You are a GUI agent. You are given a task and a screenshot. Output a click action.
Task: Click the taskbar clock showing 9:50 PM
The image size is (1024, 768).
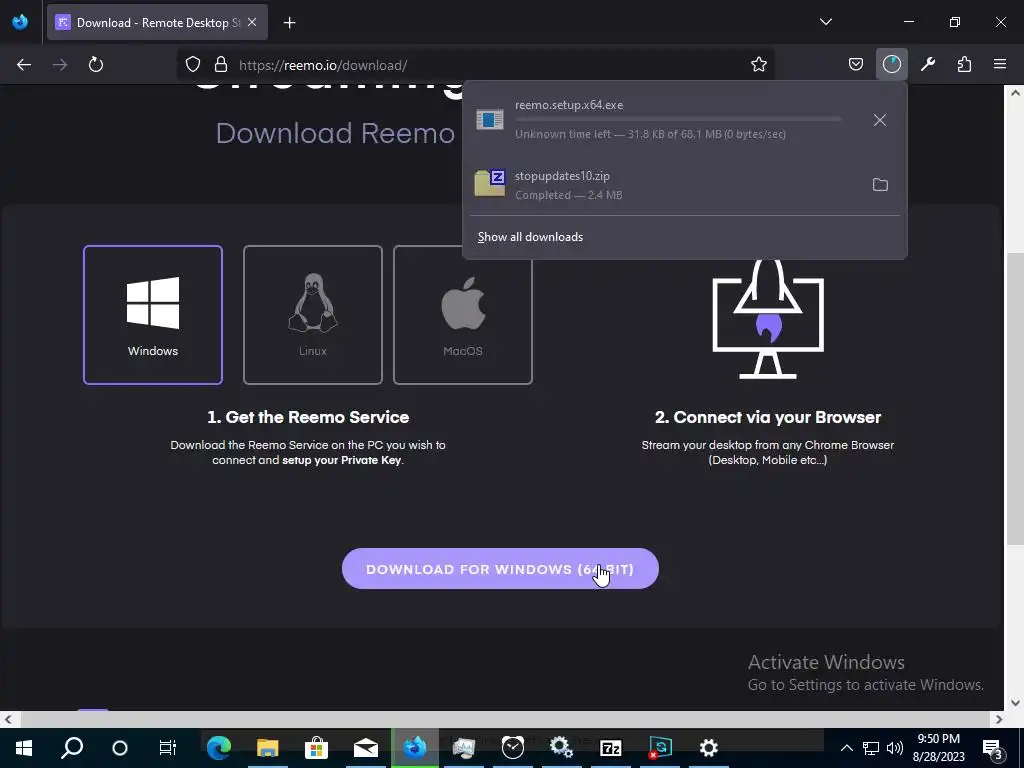[938, 748]
